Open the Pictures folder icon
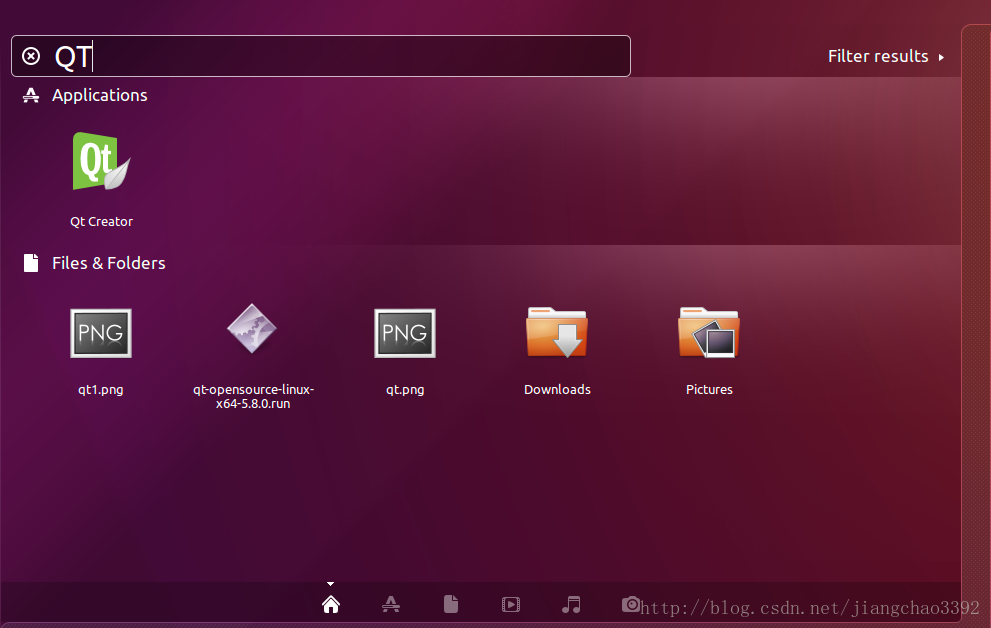The image size is (991, 628). click(x=709, y=332)
